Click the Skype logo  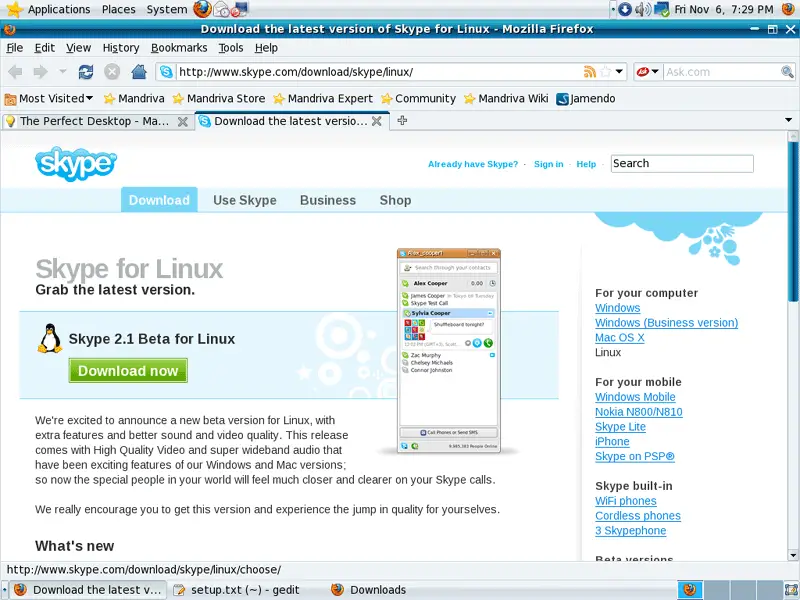click(76, 164)
